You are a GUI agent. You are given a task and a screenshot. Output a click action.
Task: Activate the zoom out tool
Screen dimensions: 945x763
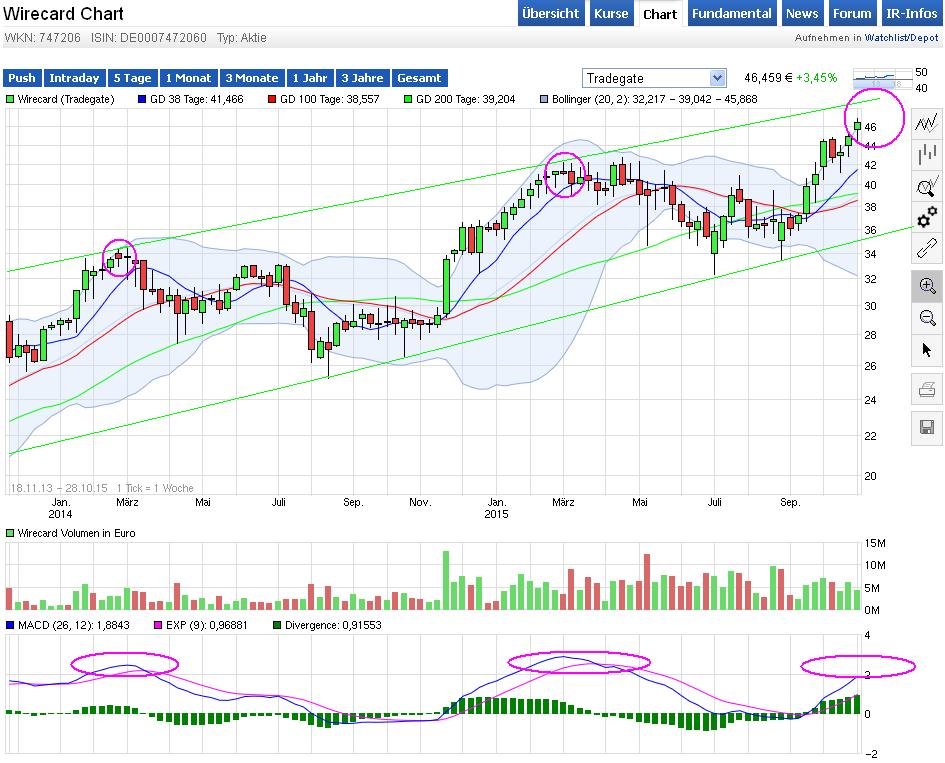pos(927,318)
